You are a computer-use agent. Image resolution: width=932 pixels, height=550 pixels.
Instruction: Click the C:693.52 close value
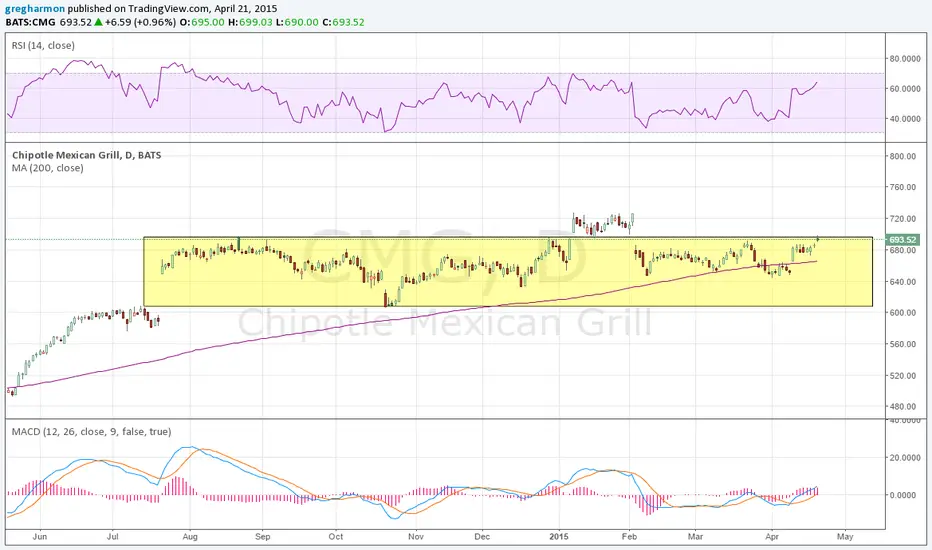[x=343, y=22]
